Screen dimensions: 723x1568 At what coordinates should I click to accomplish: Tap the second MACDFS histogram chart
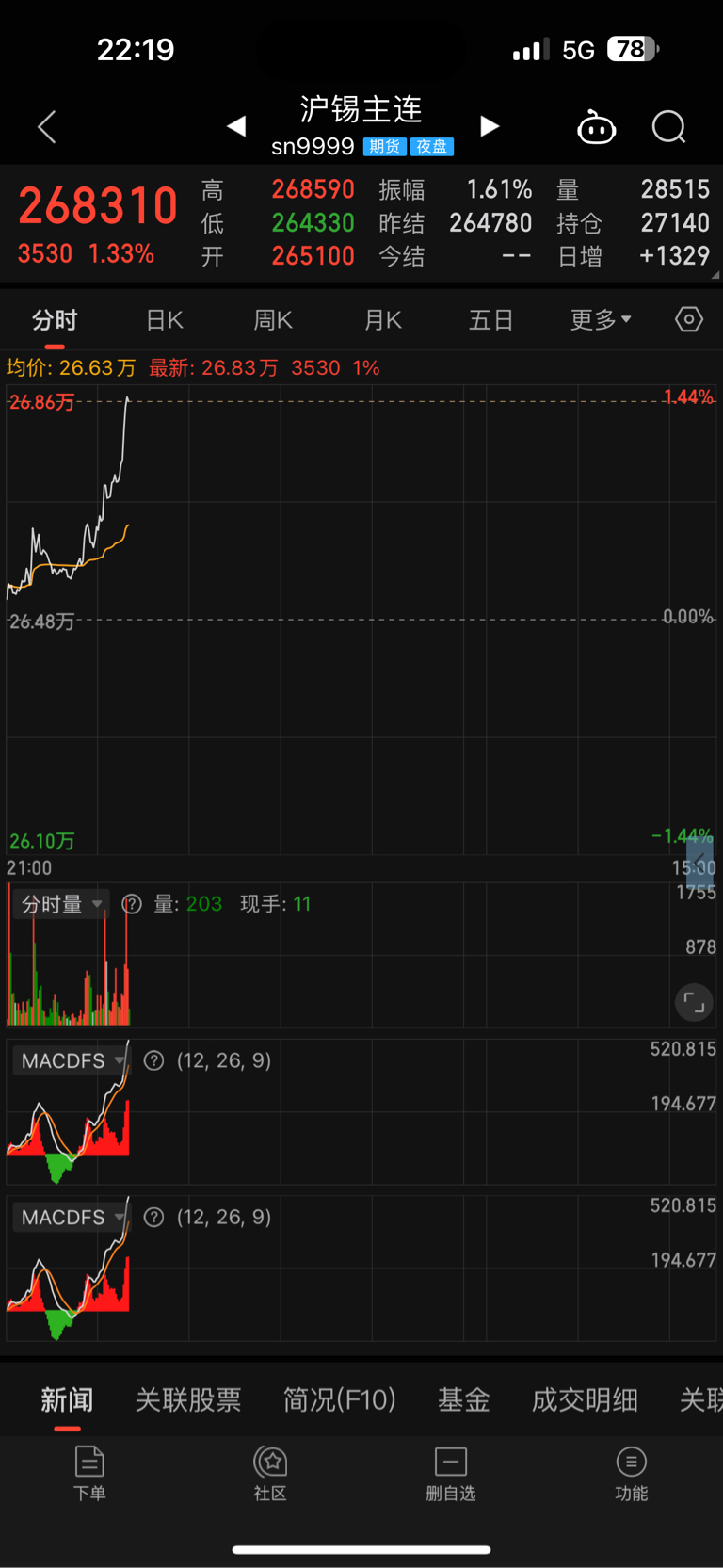click(361, 1269)
